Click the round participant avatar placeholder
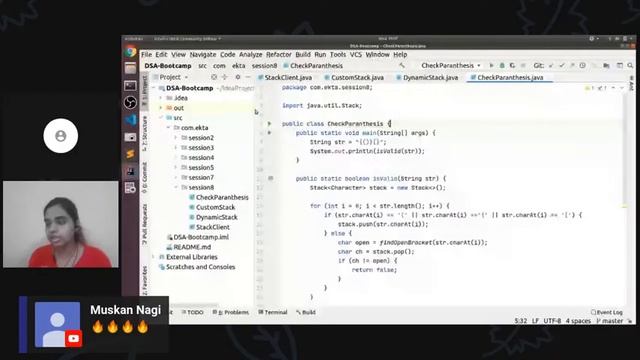The height and width of the screenshot is (360, 640). pyautogui.click(x=61, y=136)
